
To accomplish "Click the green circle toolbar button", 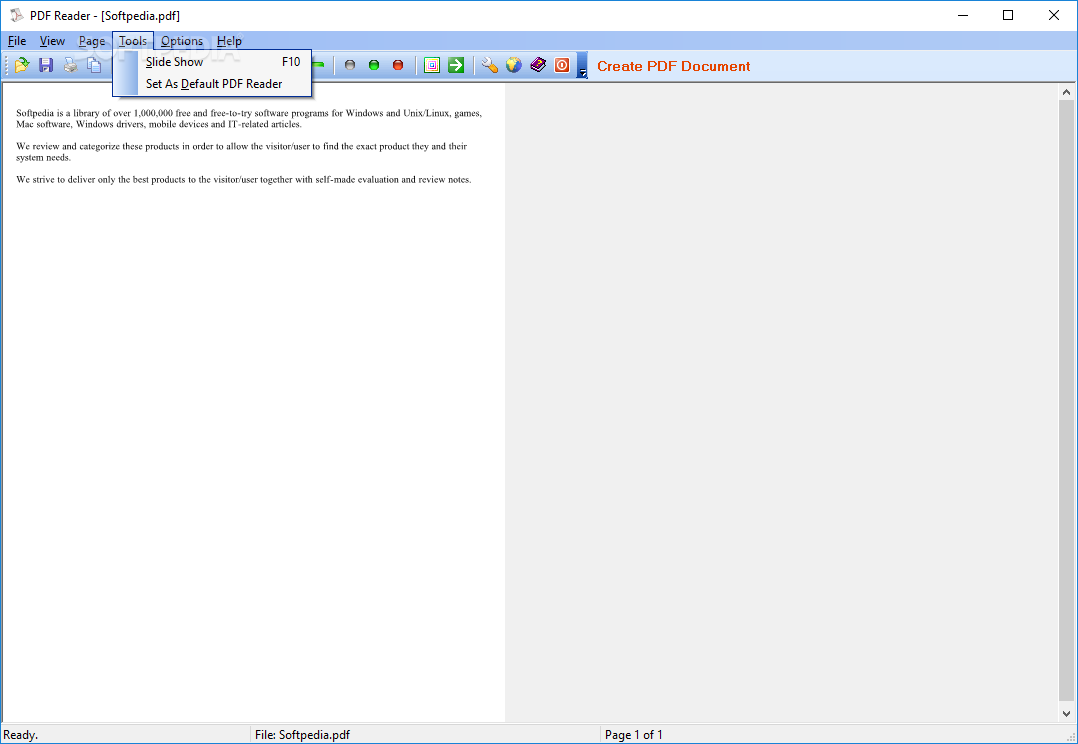I will (374, 65).
